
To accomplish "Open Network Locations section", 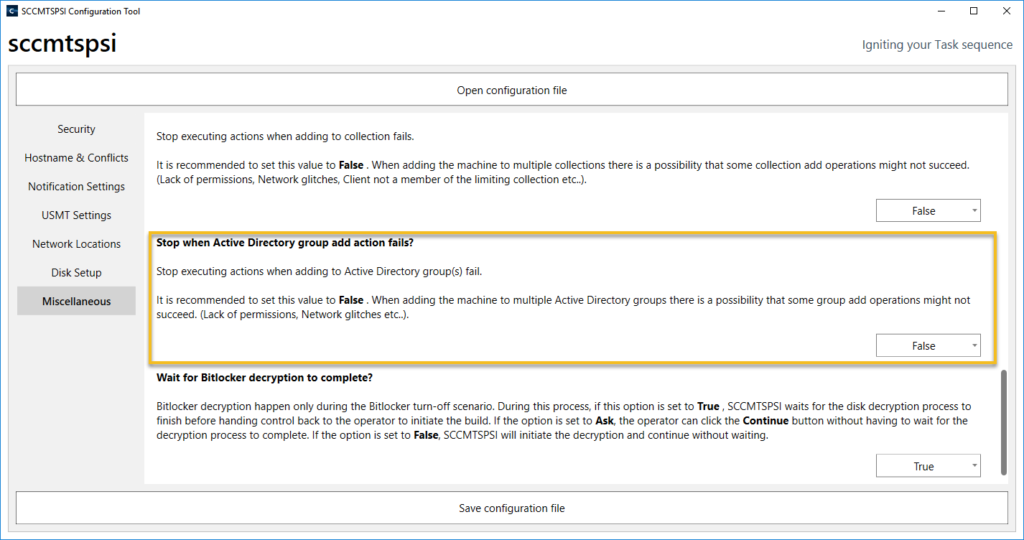I will [76, 244].
